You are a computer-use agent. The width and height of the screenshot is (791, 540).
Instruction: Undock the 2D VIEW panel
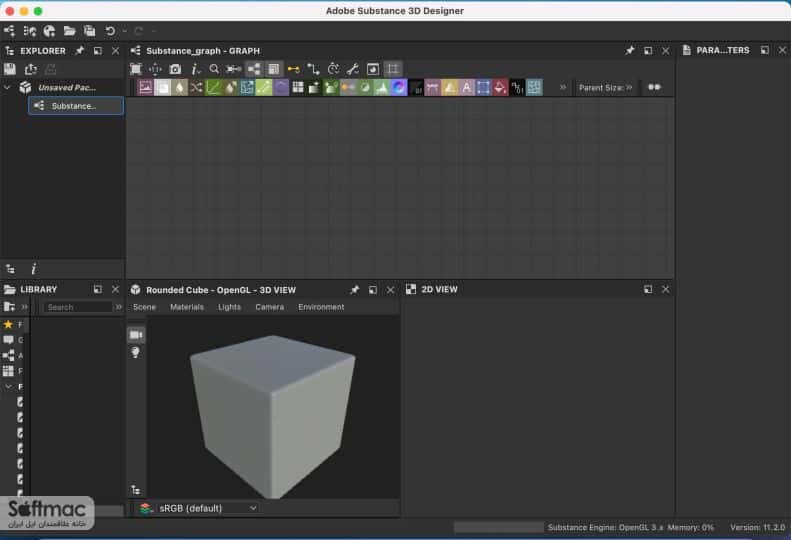point(648,289)
